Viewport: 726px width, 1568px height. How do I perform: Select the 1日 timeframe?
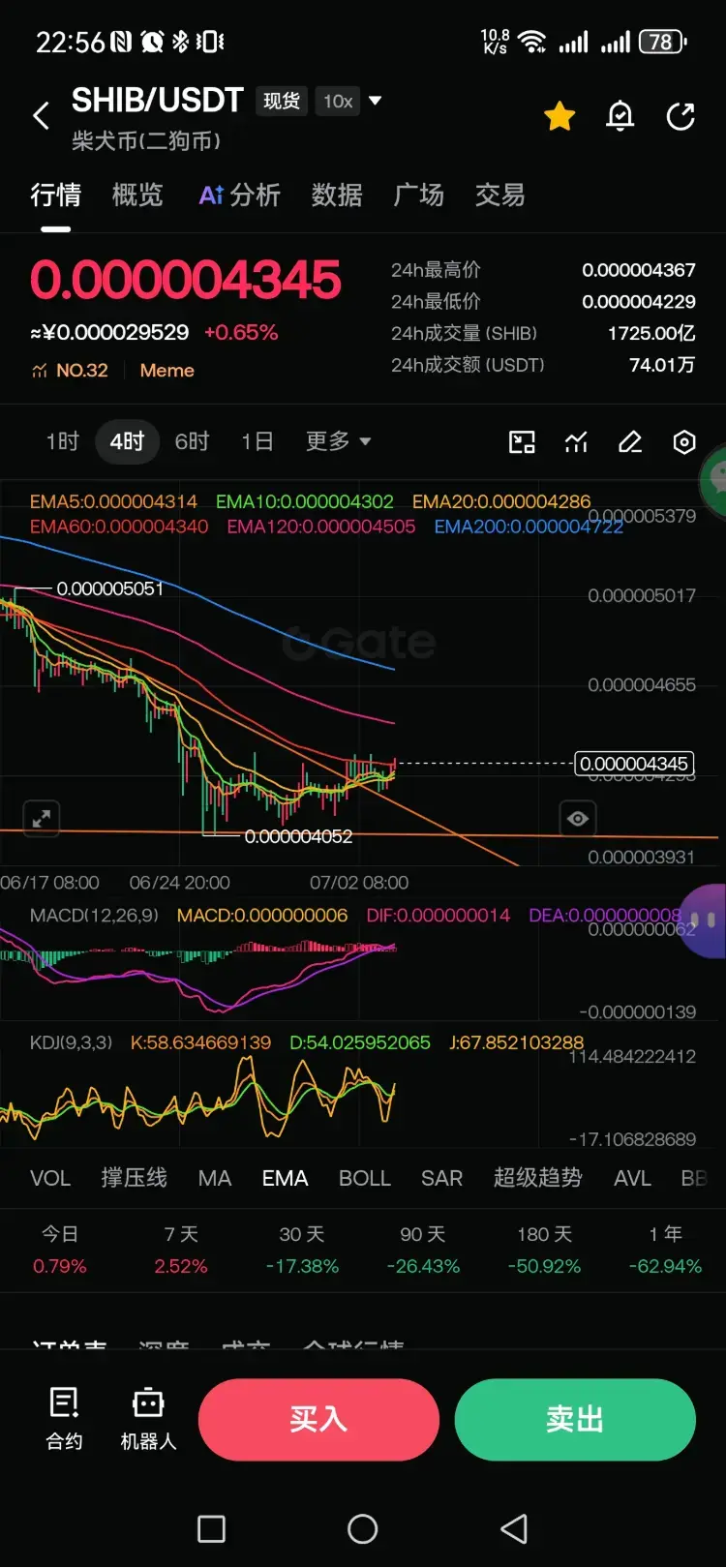coord(257,441)
